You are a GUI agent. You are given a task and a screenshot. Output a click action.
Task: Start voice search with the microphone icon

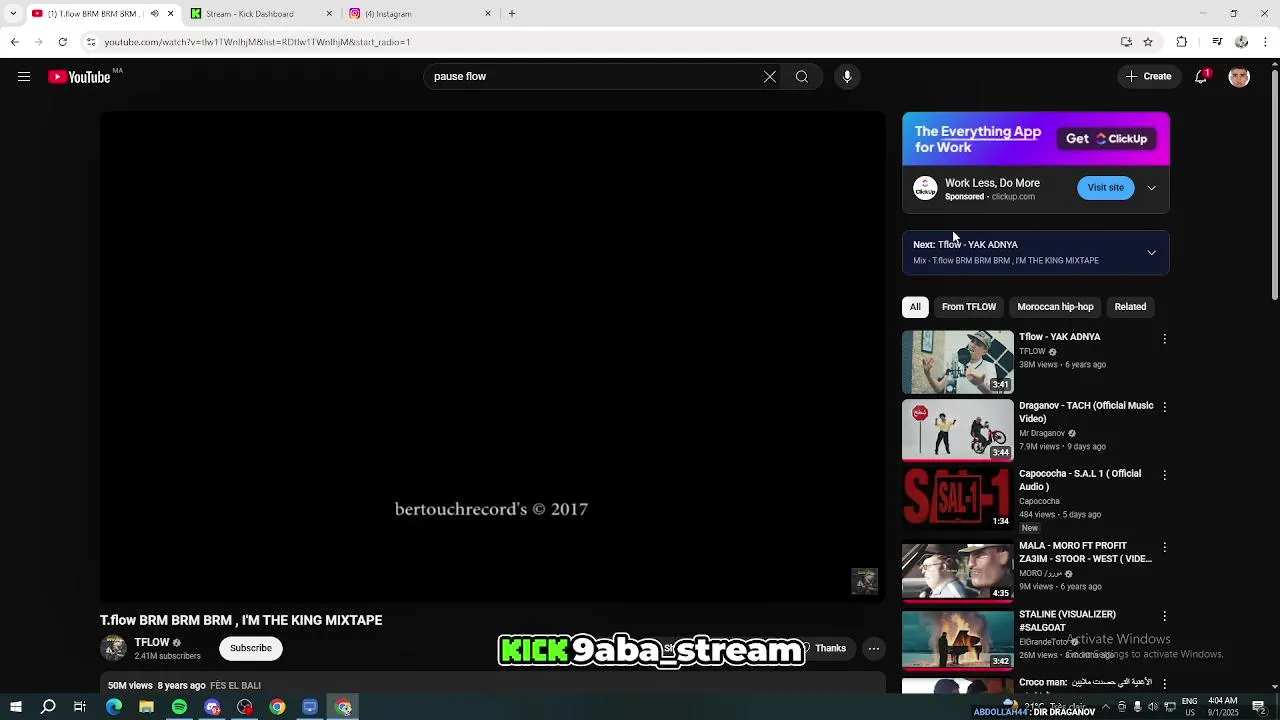(847, 77)
